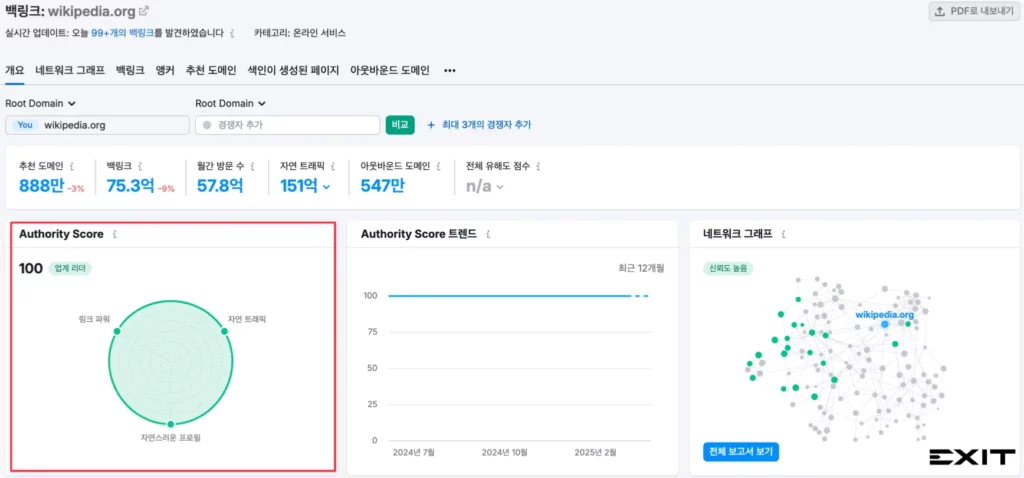Click info icon beside 아웃바운드 도메인 metric

click(438, 167)
